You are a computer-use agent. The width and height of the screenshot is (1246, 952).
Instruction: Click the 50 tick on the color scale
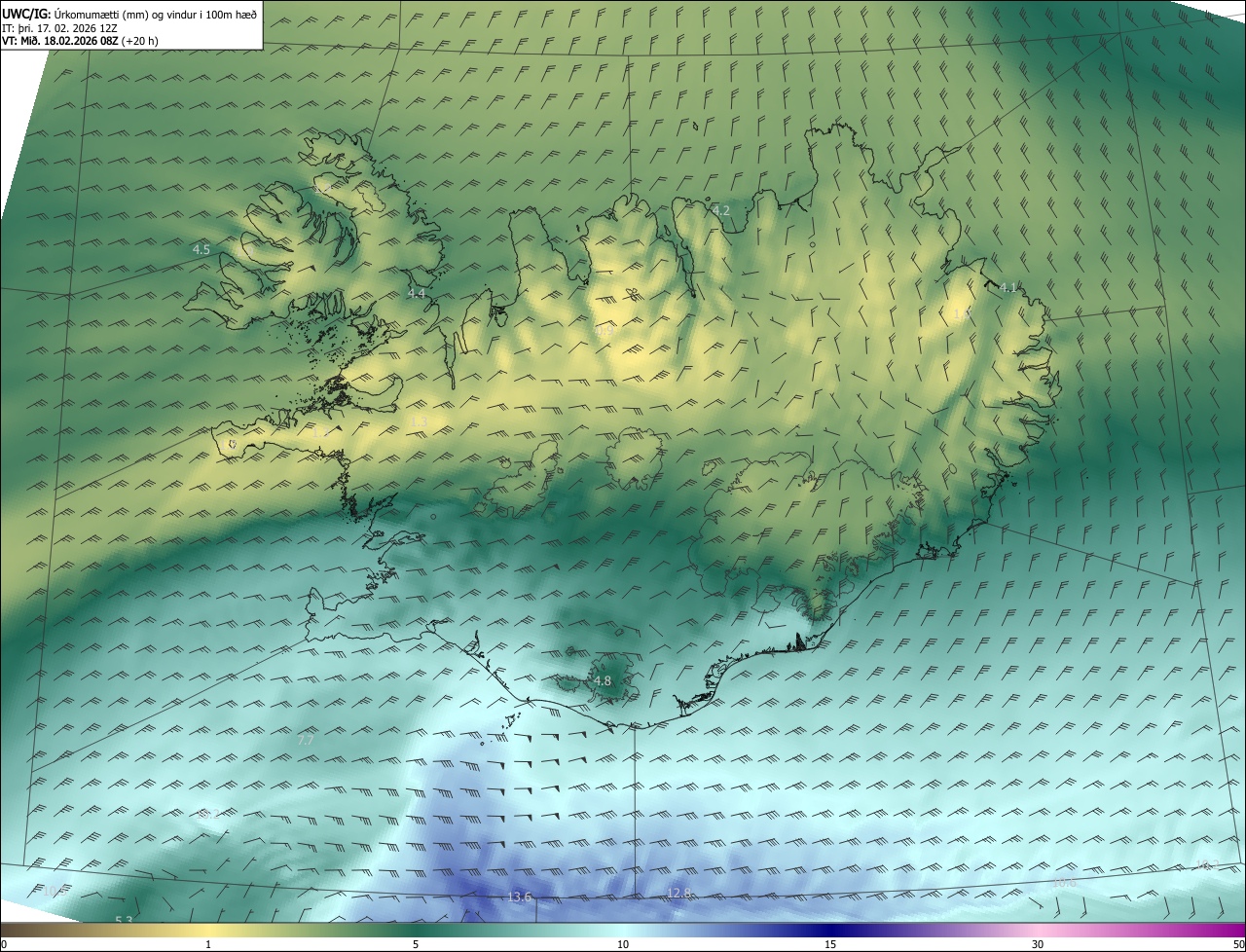(1238, 944)
